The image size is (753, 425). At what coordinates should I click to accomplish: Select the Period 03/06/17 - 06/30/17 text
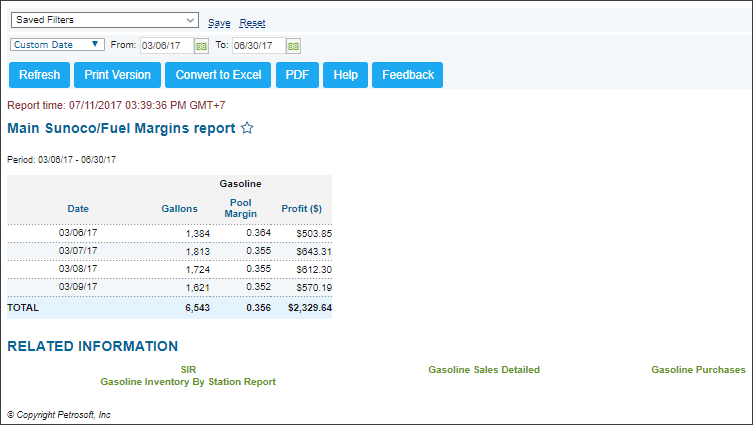61,159
